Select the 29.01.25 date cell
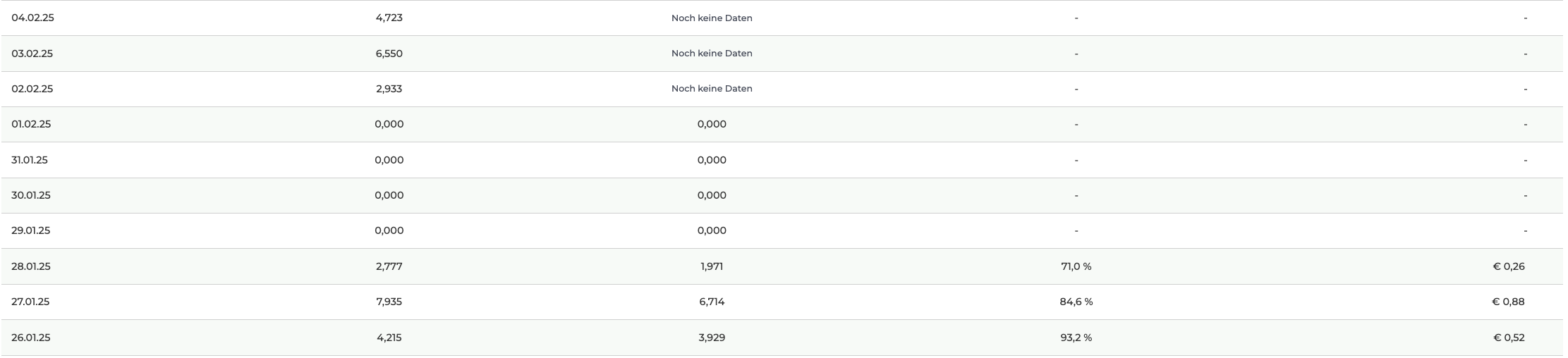Image resolution: width=1568 pixels, height=358 pixels. tap(31, 230)
